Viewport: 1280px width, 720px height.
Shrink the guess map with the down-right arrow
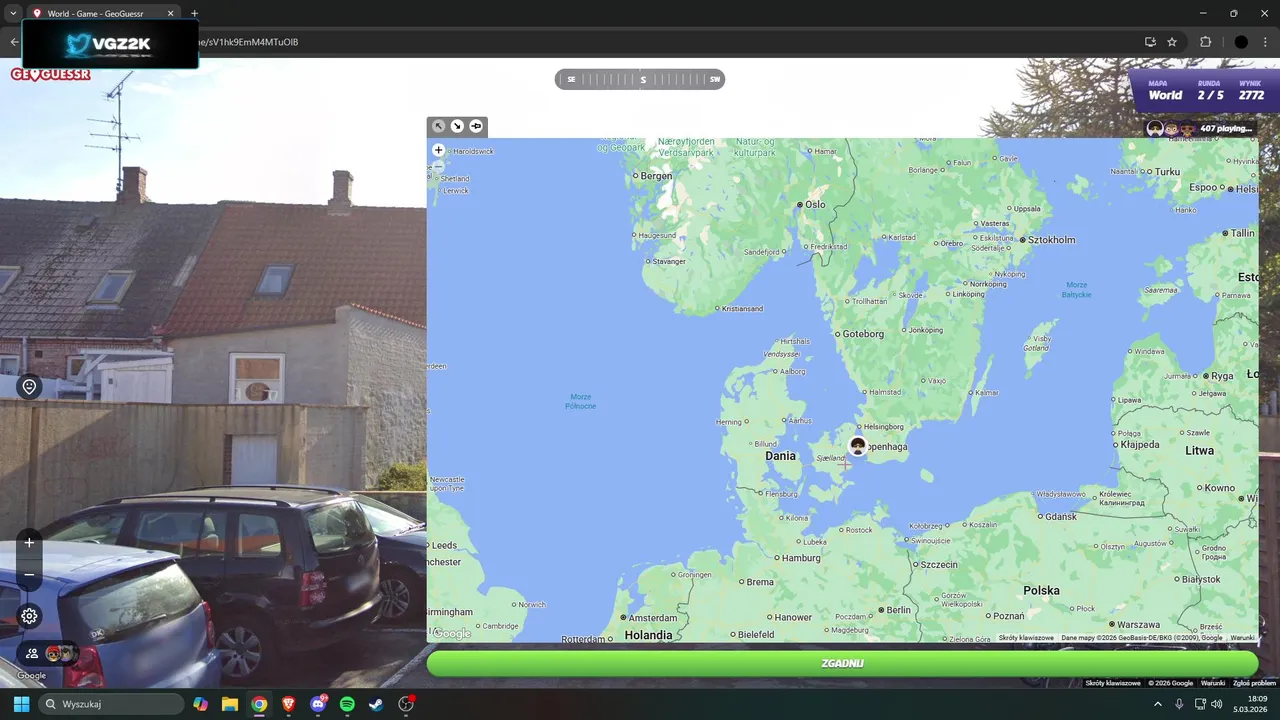[457, 126]
